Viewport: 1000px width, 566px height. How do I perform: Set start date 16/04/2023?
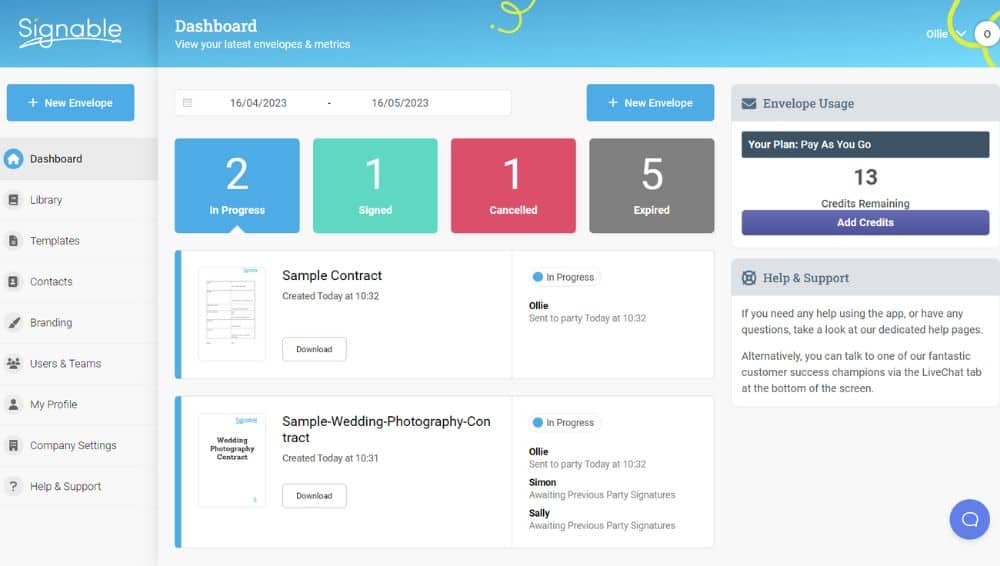pos(258,103)
